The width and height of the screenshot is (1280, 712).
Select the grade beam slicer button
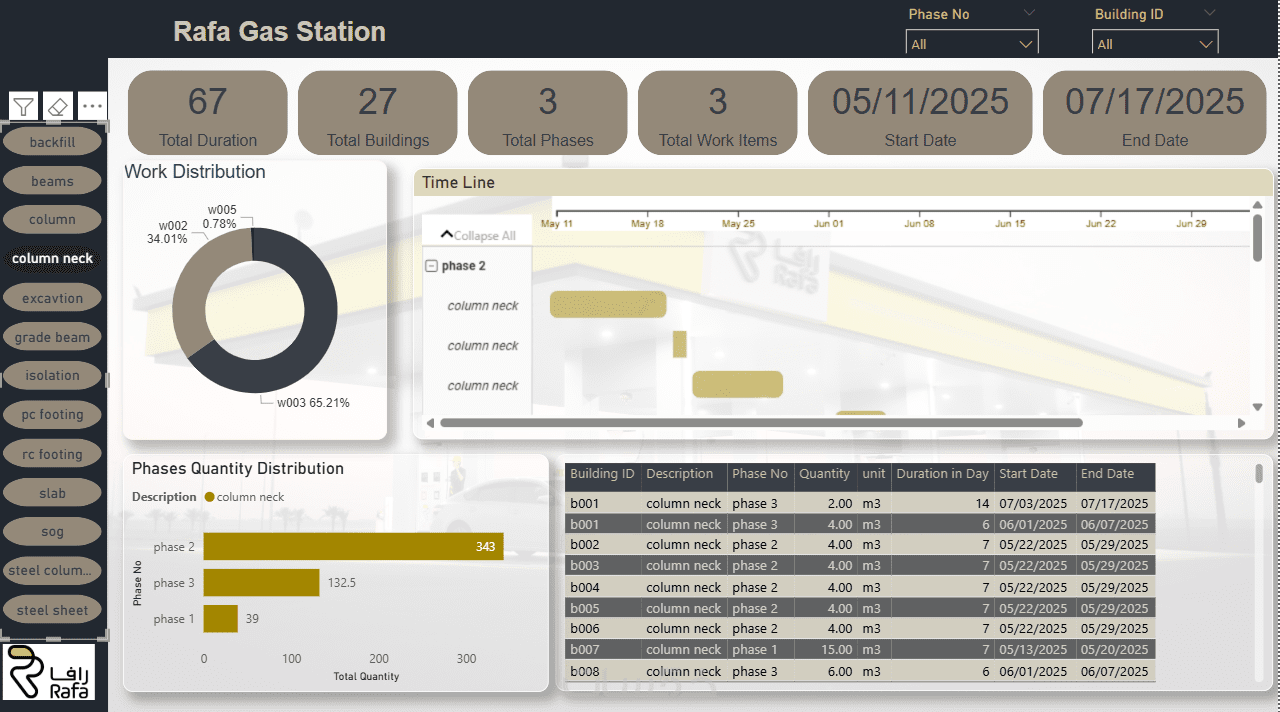pyautogui.click(x=53, y=337)
